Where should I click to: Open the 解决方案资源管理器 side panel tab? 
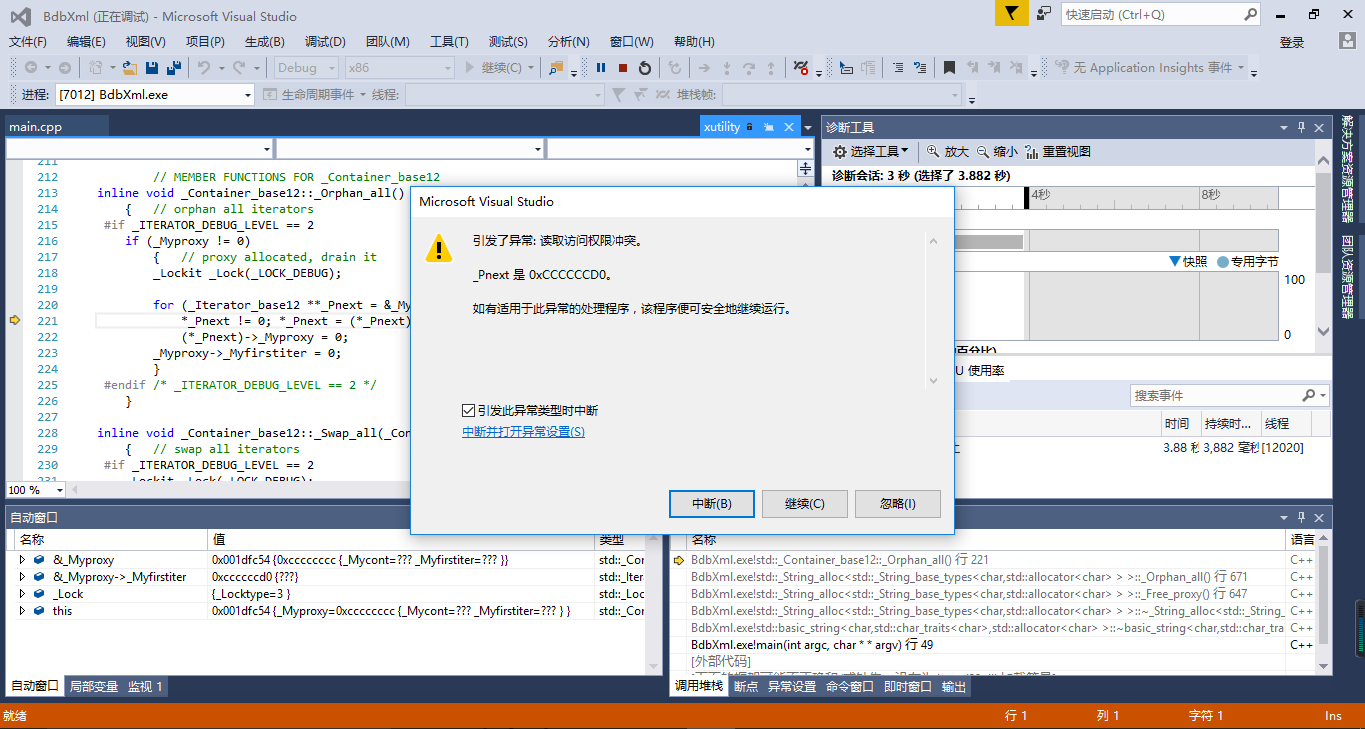pyautogui.click(x=1348, y=168)
